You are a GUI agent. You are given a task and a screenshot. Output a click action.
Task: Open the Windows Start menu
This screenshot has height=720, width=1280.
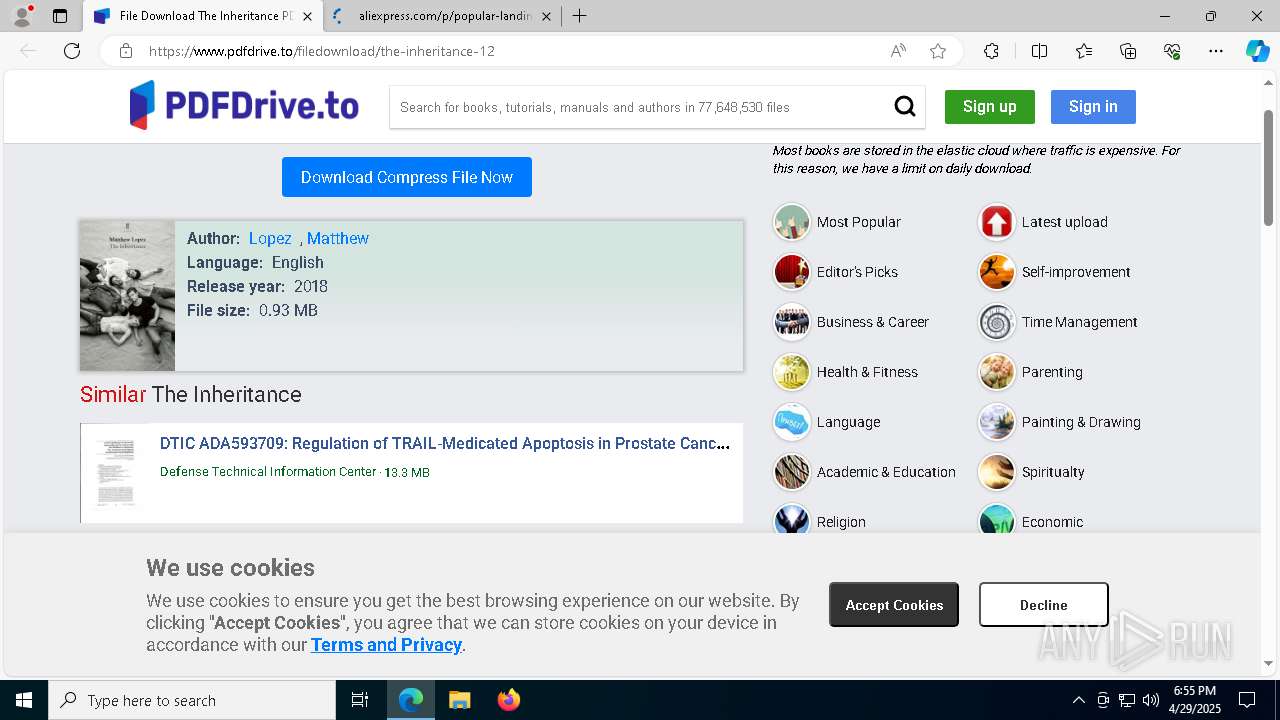24,700
